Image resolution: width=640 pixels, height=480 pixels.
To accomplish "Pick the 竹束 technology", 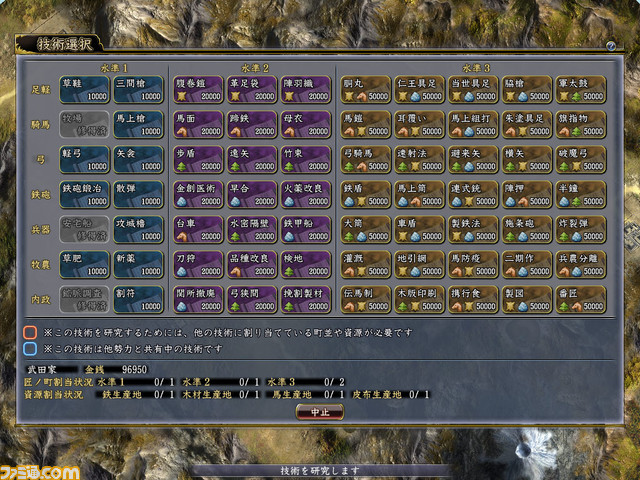I will [306, 160].
